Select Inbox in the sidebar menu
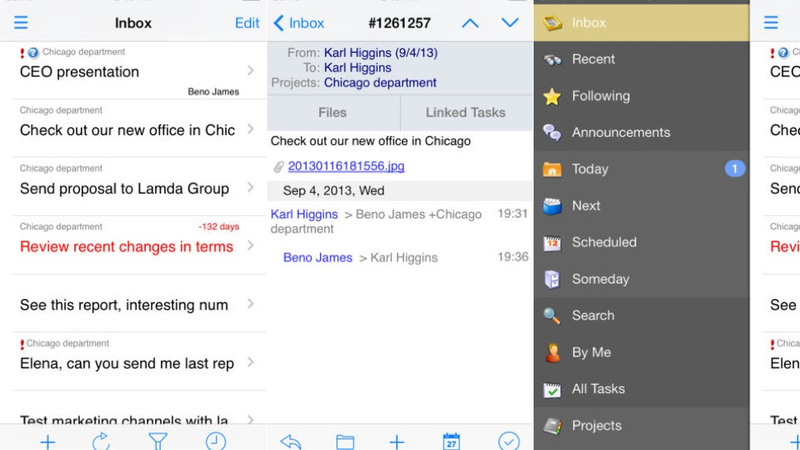 point(641,23)
